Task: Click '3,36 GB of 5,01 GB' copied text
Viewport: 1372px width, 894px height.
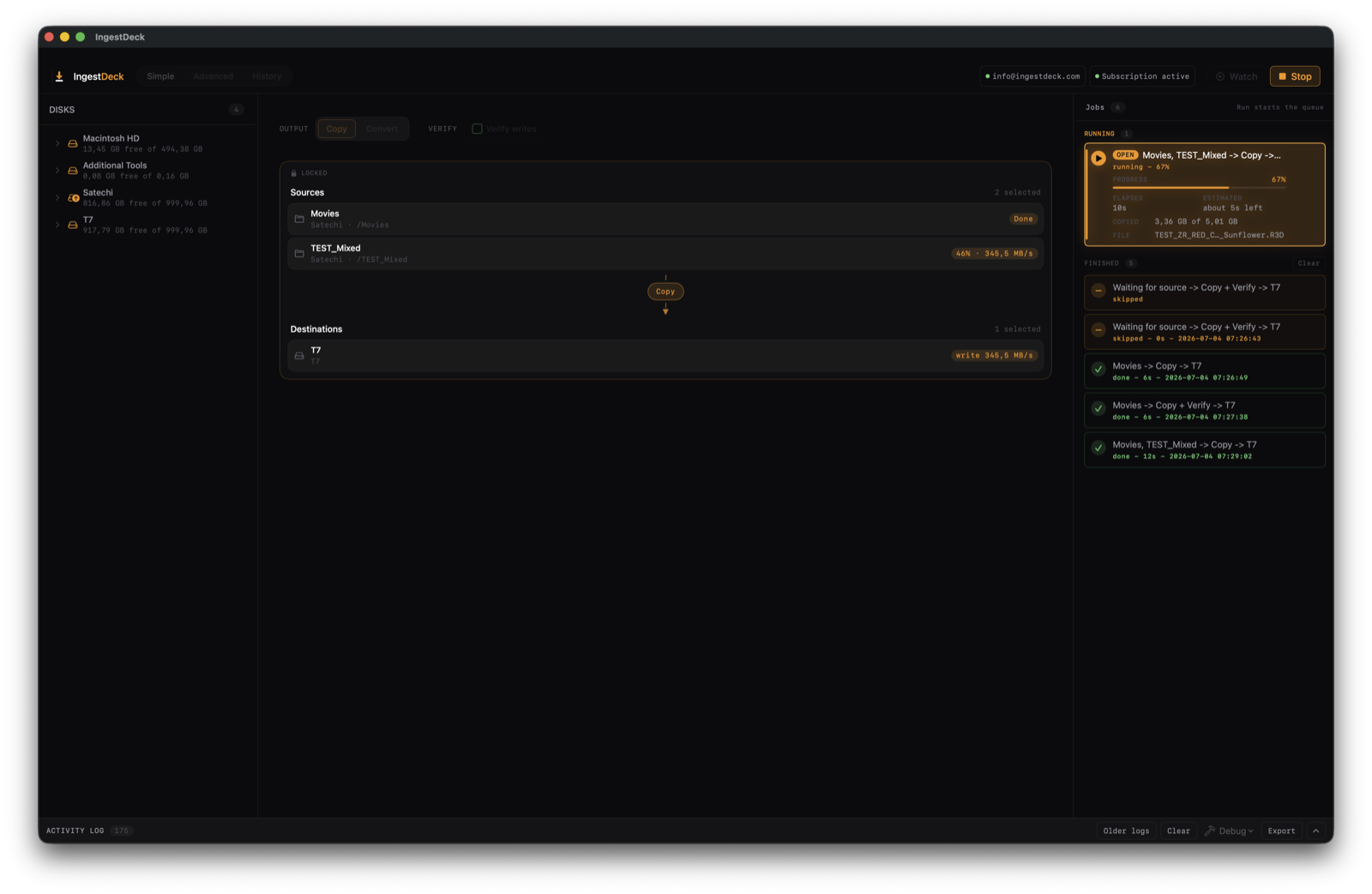Action: (1195, 221)
